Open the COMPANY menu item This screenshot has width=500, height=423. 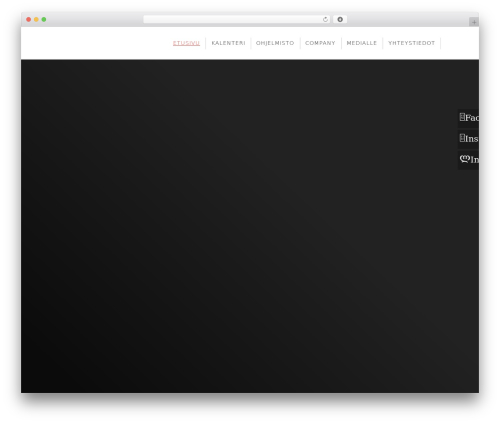click(320, 43)
